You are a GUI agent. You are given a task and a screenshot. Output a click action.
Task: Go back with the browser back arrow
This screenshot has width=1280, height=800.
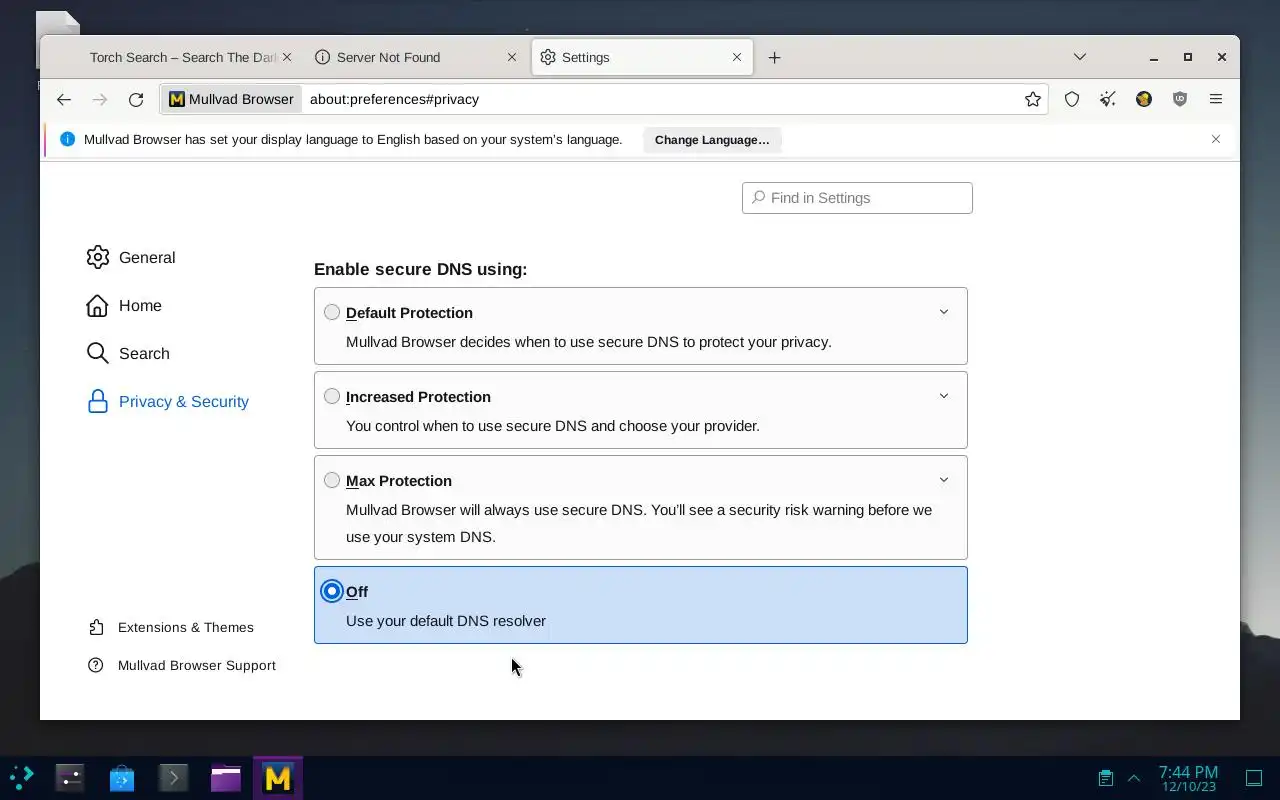point(64,99)
